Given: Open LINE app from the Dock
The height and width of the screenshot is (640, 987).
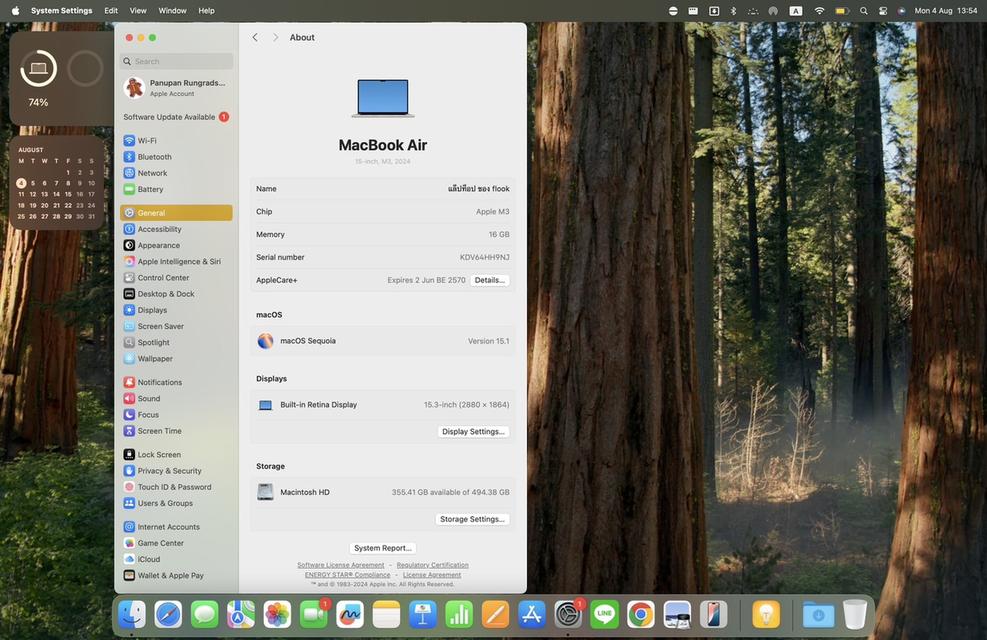Looking at the screenshot, I should tap(604, 615).
